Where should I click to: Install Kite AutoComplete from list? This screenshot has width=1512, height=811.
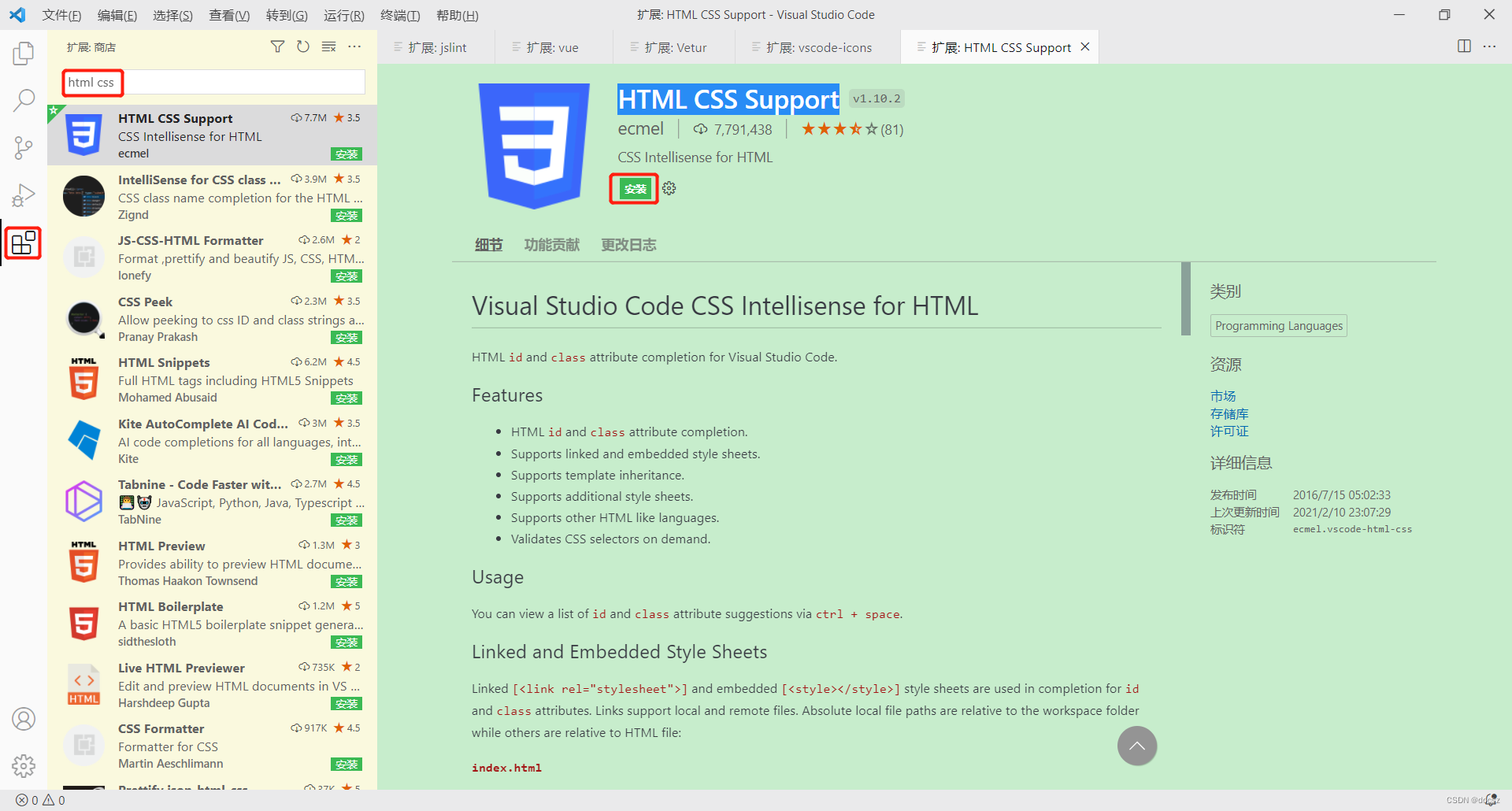346,460
